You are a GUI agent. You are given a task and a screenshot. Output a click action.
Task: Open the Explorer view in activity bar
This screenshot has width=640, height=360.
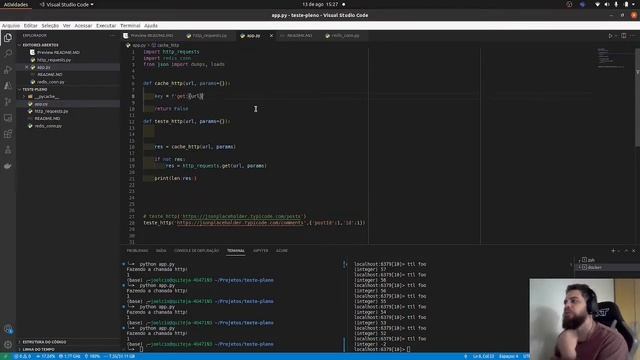click(x=8, y=38)
